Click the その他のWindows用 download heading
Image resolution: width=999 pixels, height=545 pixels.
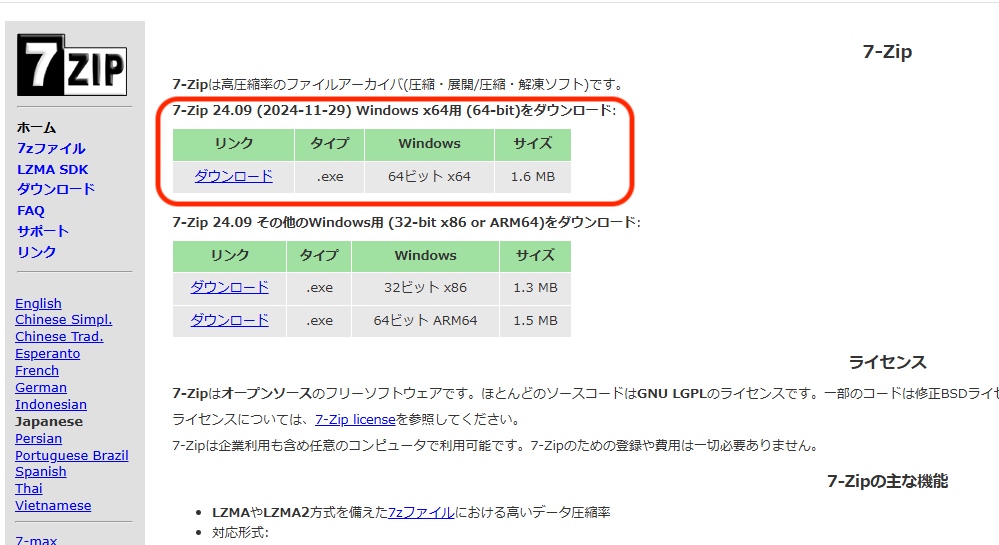pos(406,222)
